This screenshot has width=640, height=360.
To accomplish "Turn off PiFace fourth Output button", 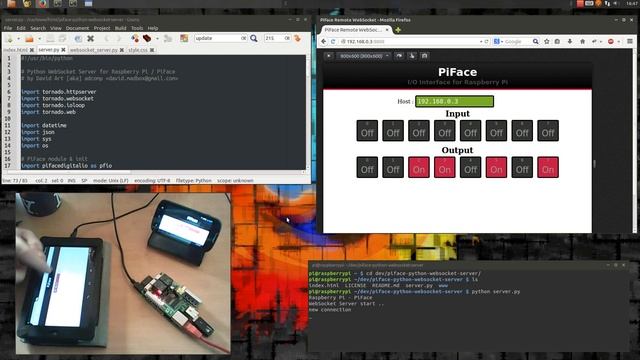I will point(444,167).
